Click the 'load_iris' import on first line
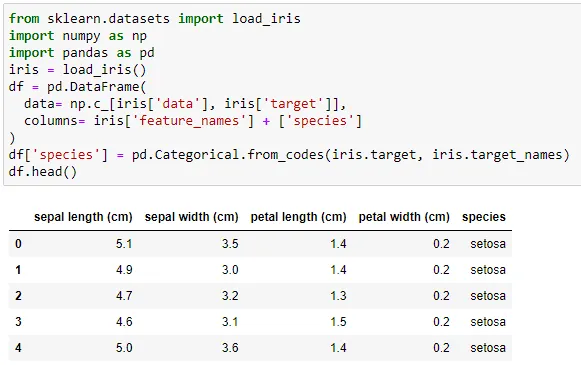The width and height of the screenshot is (581, 365). coord(266,19)
